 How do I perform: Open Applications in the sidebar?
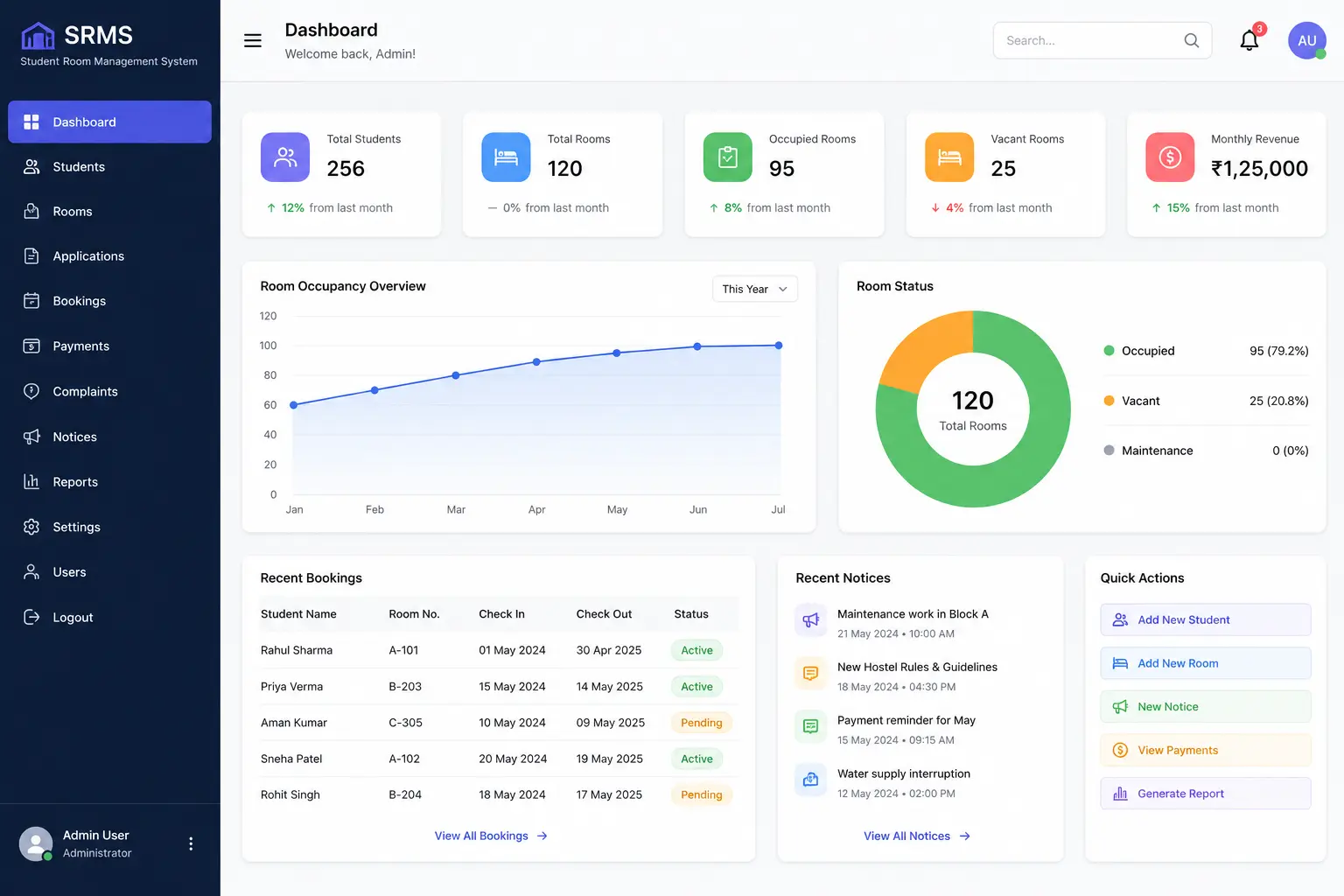tap(109, 255)
